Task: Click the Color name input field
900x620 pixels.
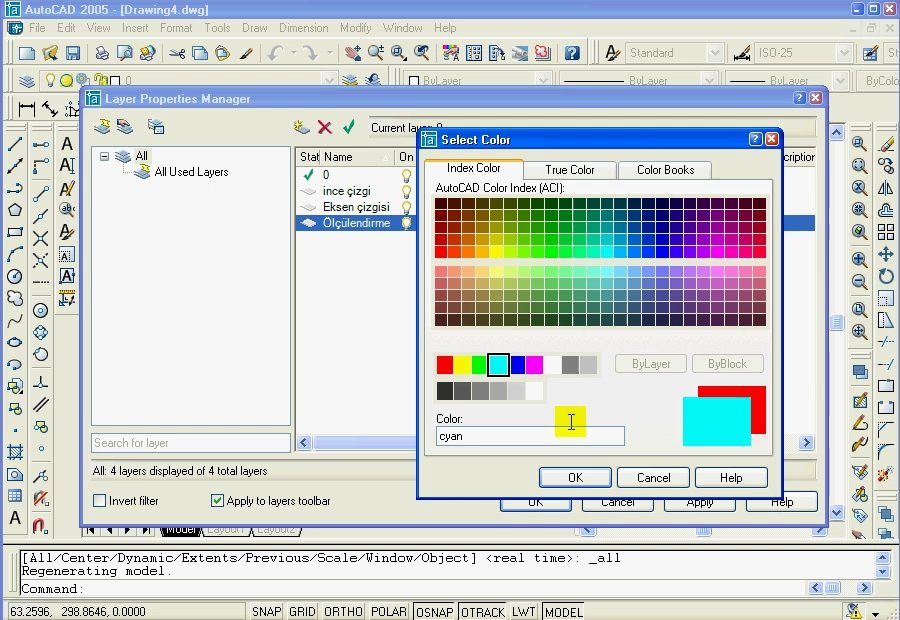Action: tap(530, 436)
